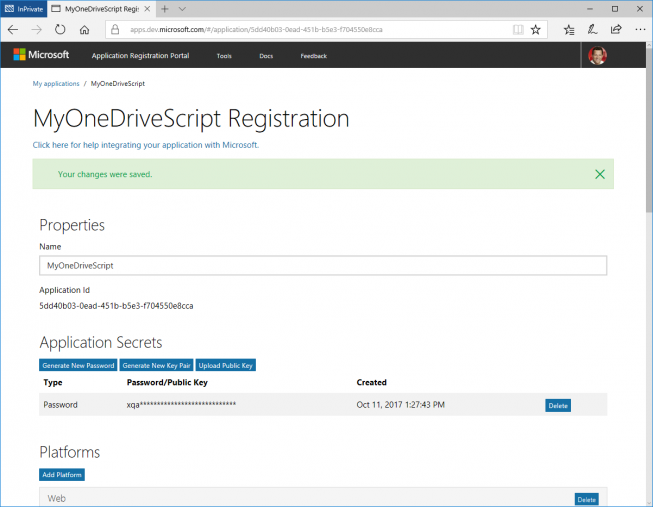Open a new browser tab
Screen dimensions: 653x507
coord(165,9)
